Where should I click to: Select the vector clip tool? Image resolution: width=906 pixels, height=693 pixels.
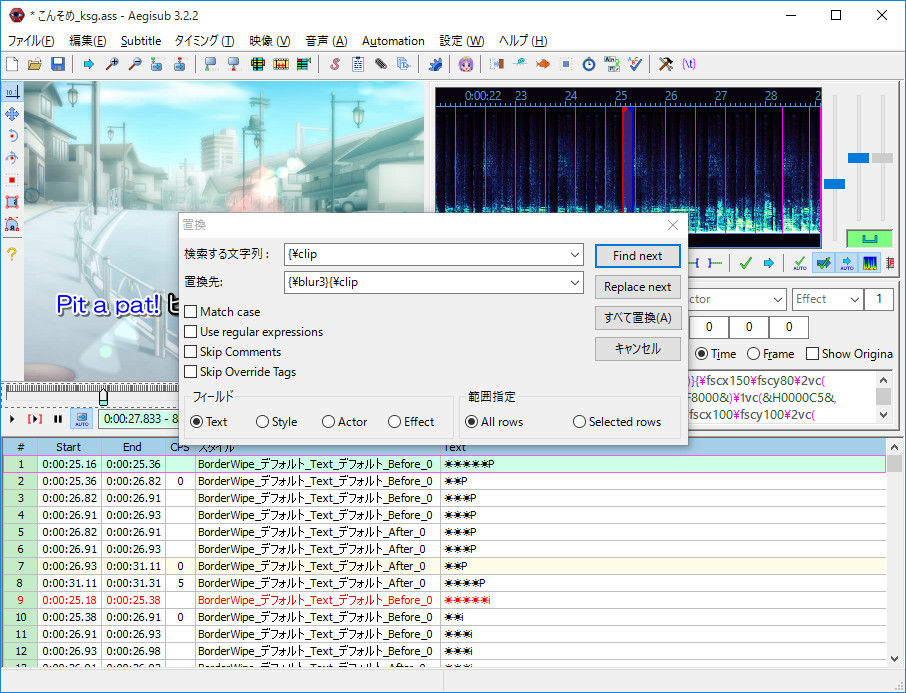pos(12,224)
